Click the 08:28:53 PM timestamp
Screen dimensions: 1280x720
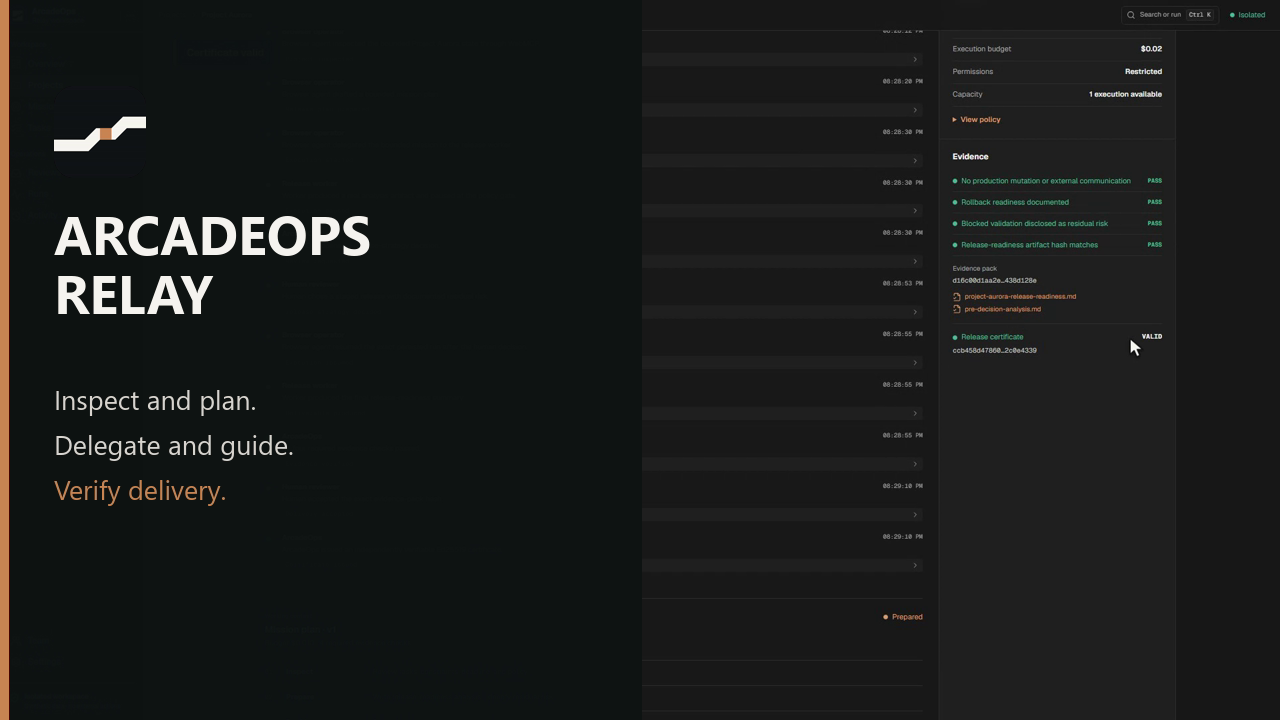pyautogui.click(x=902, y=284)
